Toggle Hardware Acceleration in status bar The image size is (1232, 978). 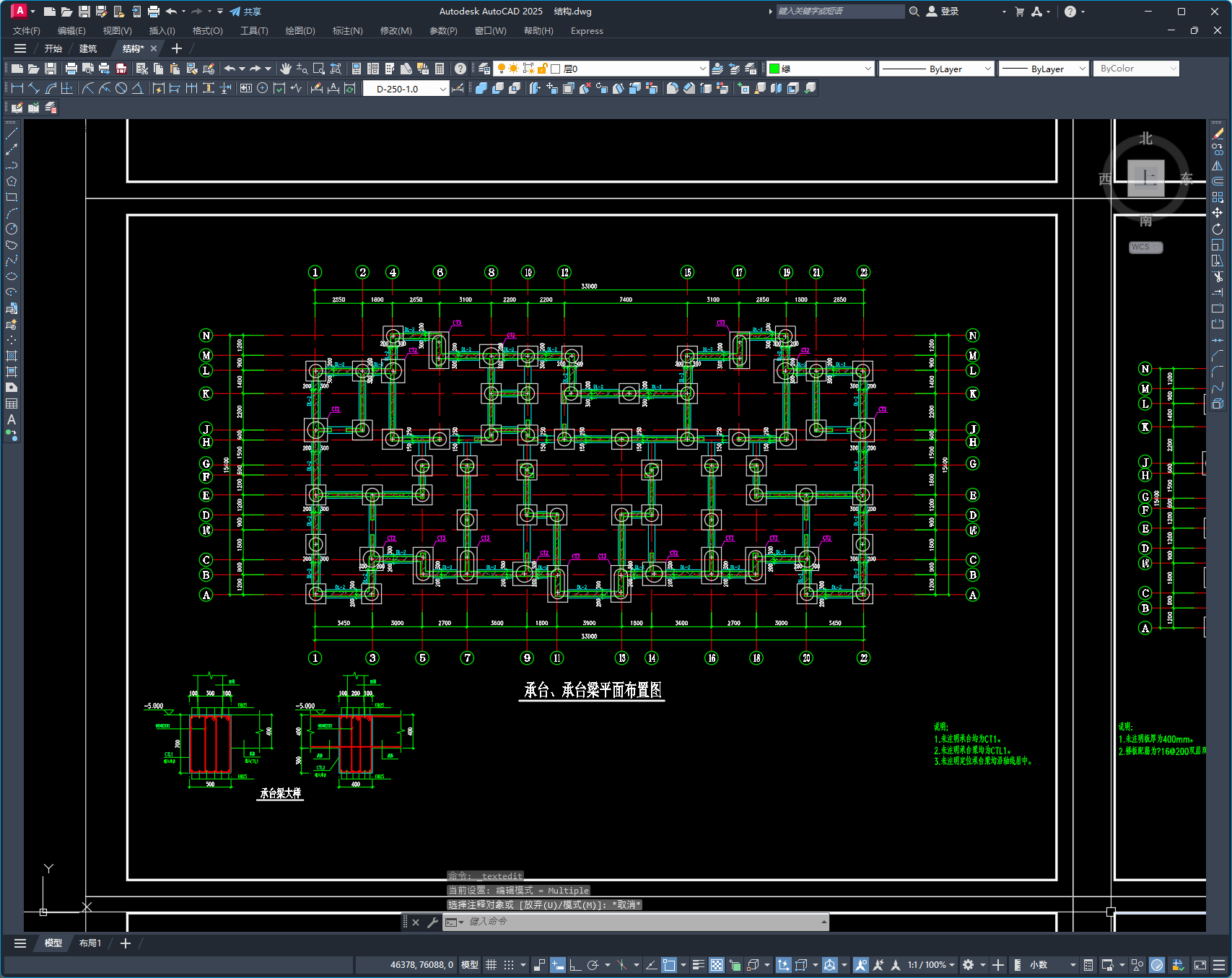click(x=1157, y=965)
